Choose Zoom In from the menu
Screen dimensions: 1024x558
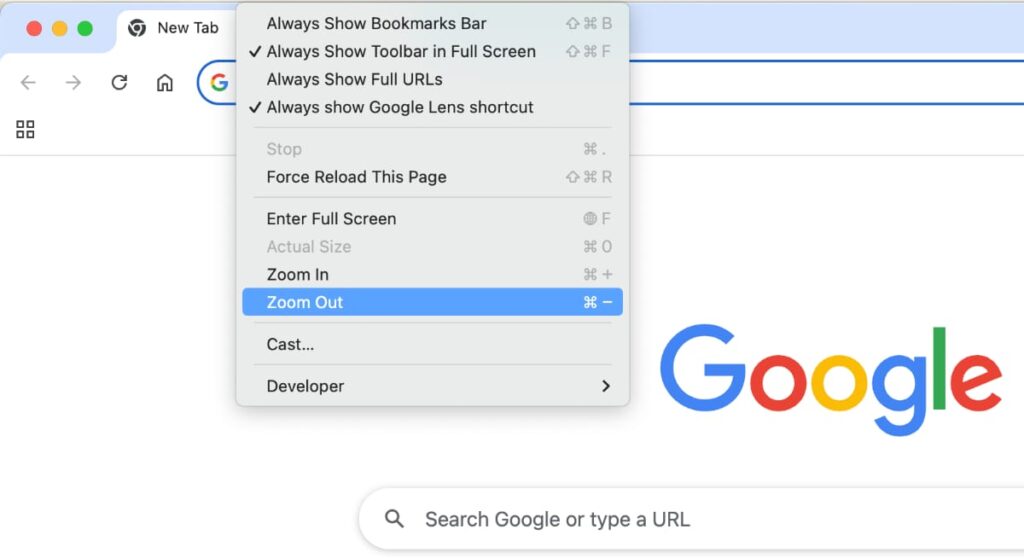[298, 274]
